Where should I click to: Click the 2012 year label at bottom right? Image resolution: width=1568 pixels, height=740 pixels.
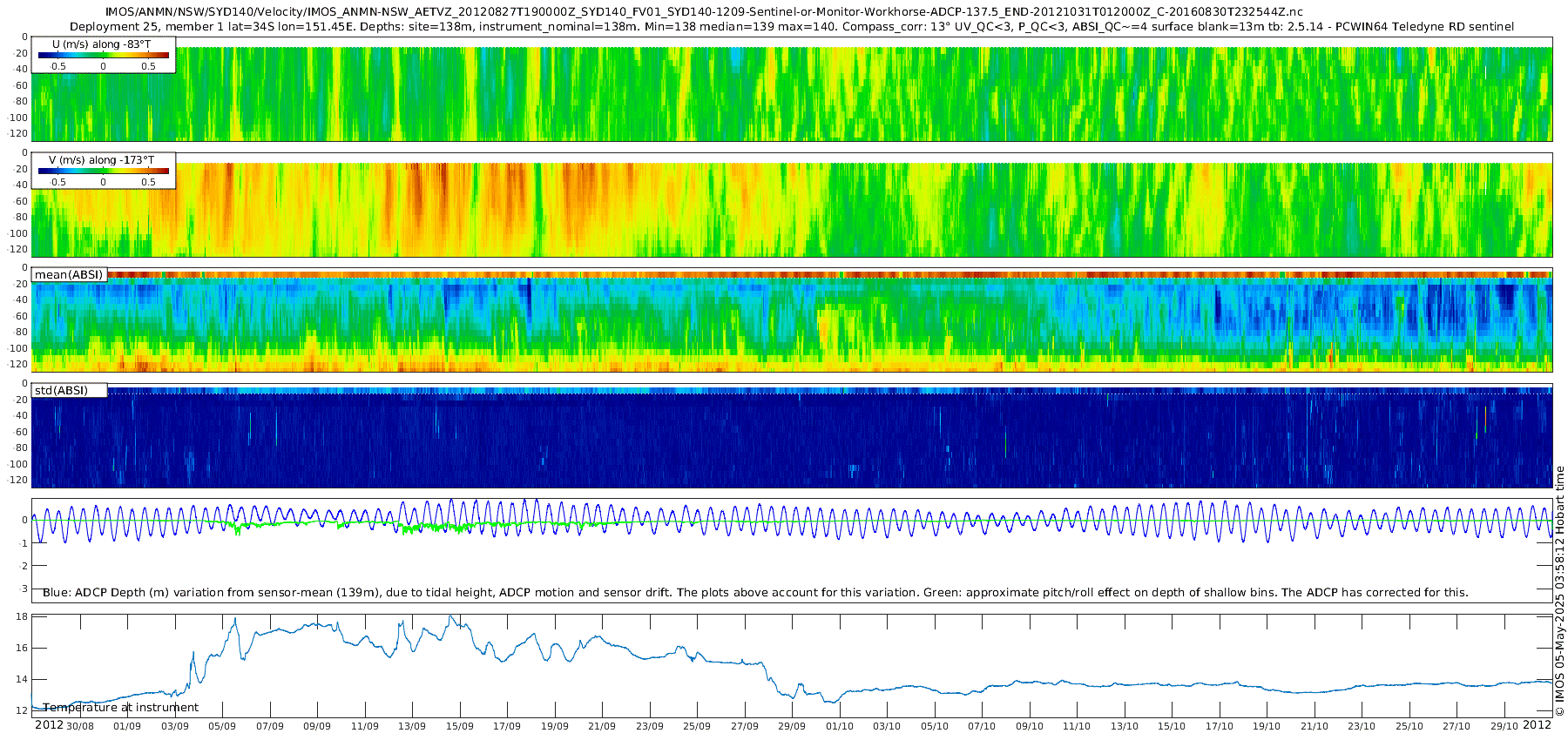point(1537,725)
